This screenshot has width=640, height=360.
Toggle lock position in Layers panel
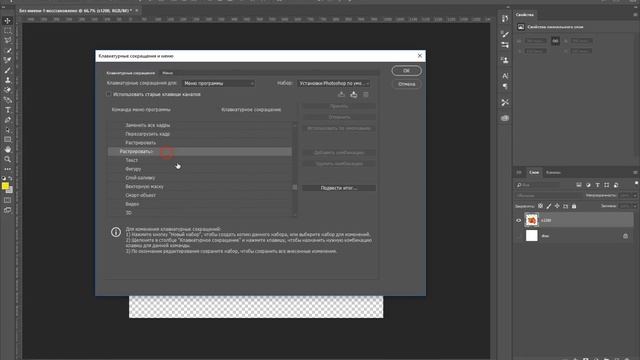coord(557,206)
